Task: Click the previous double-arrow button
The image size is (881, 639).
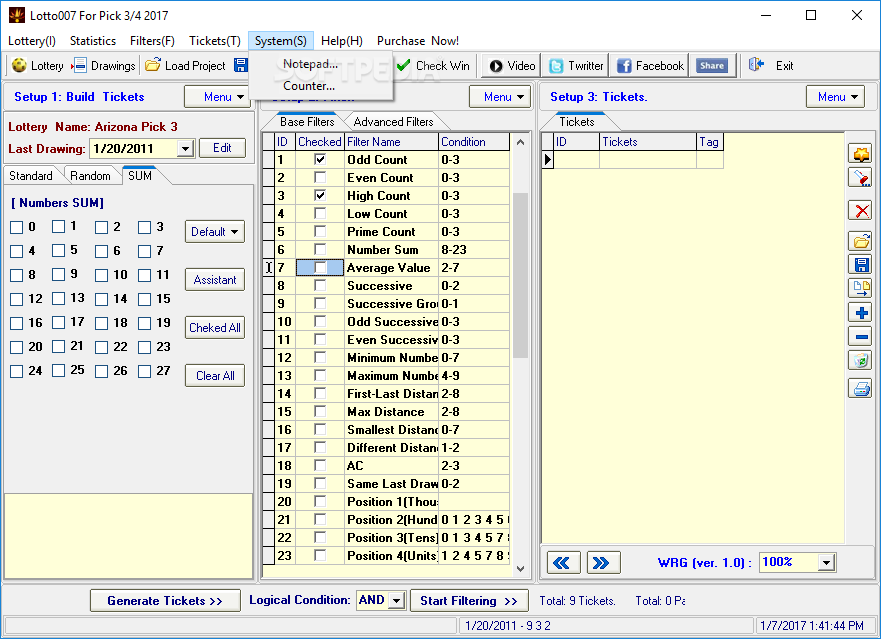Action: tap(564, 562)
